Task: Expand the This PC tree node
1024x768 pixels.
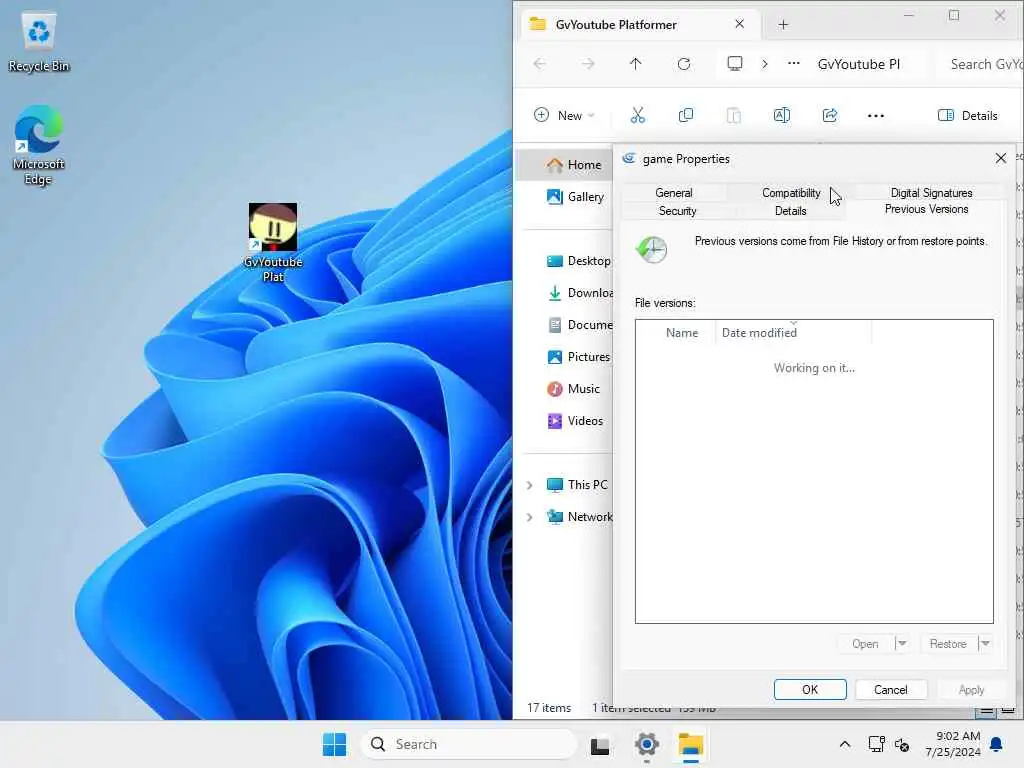Action: pos(530,485)
